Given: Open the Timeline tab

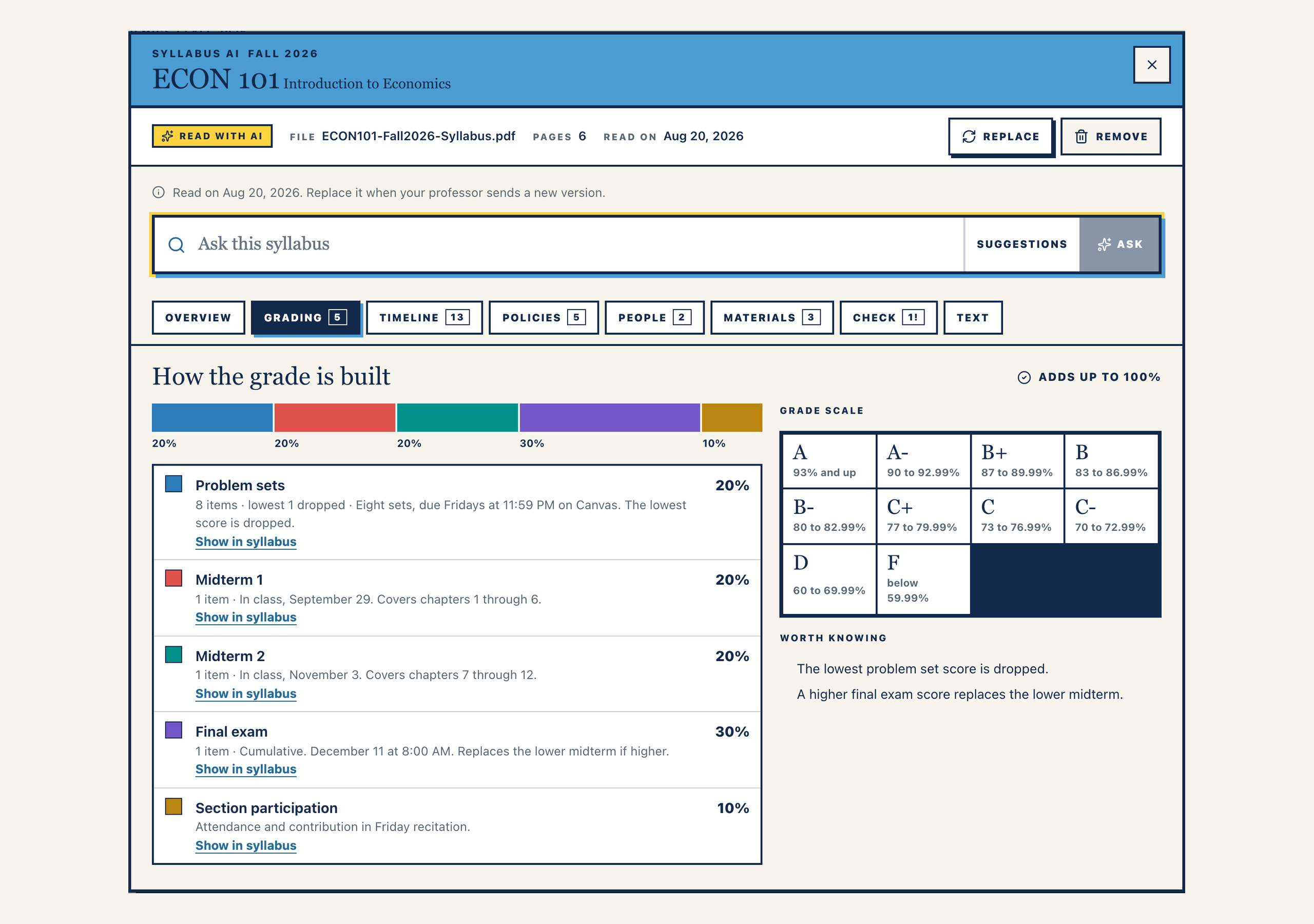Looking at the screenshot, I should [x=424, y=318].
